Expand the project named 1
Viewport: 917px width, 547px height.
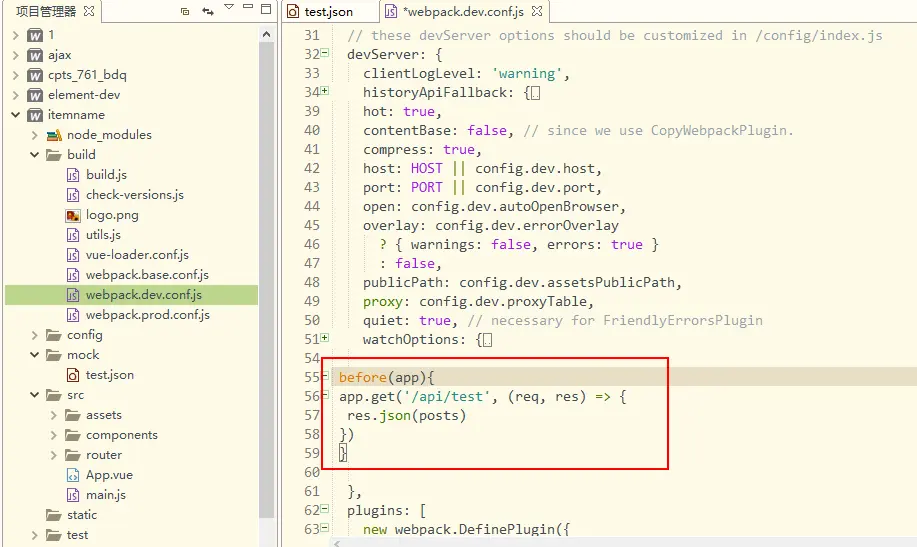(x=16, y=35)
